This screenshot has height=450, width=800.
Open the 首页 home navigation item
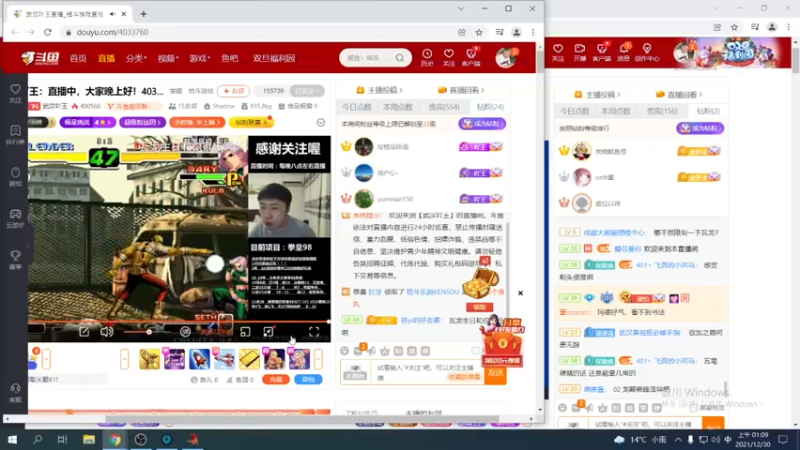(x=78, y=58)
